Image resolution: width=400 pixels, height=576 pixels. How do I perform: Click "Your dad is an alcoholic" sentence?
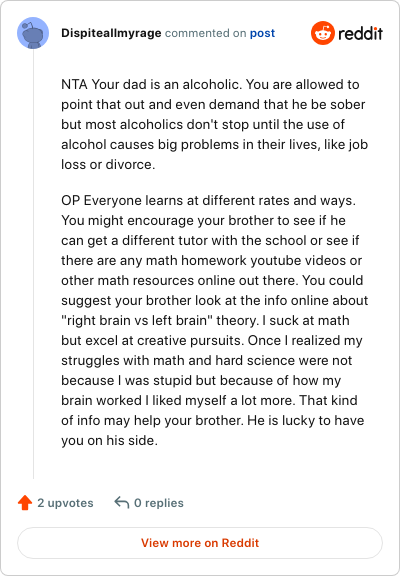point(167,84)
